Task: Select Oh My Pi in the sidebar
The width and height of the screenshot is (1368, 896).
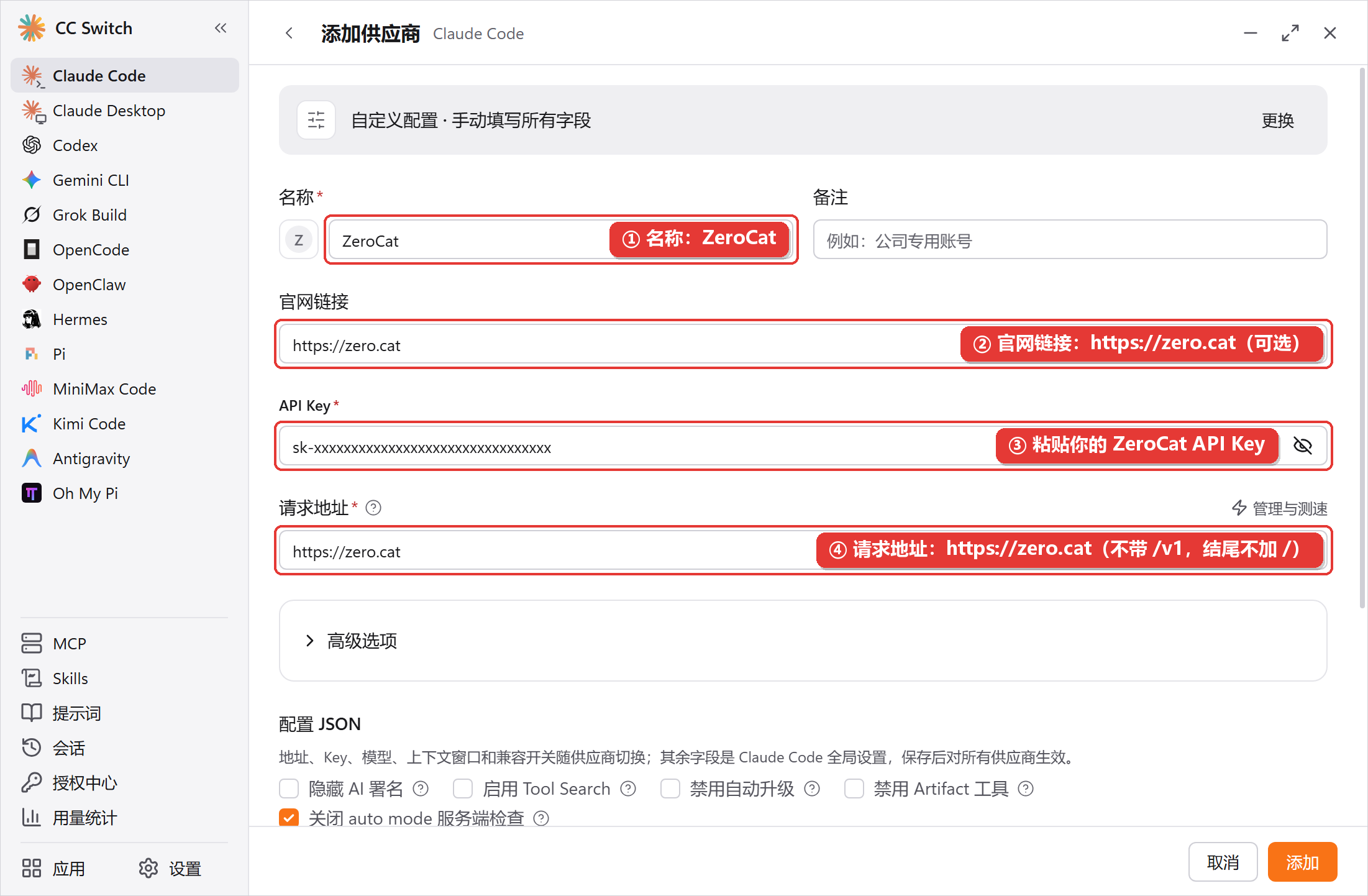Action: [x=125, y=493]
